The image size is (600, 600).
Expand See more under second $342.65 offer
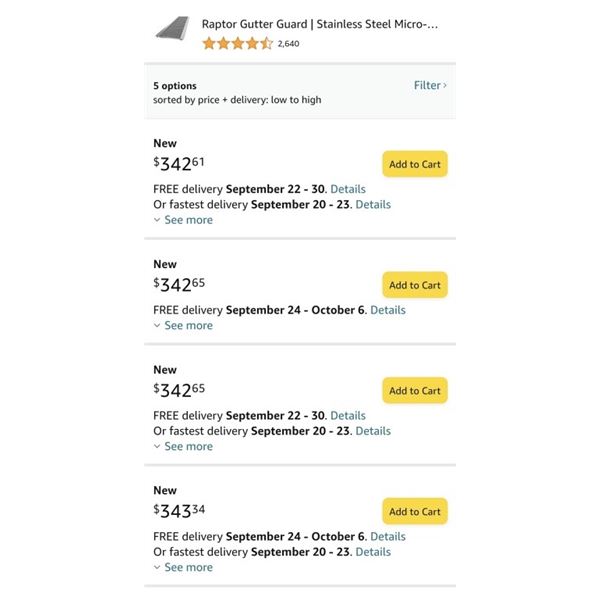pos(188,447)
